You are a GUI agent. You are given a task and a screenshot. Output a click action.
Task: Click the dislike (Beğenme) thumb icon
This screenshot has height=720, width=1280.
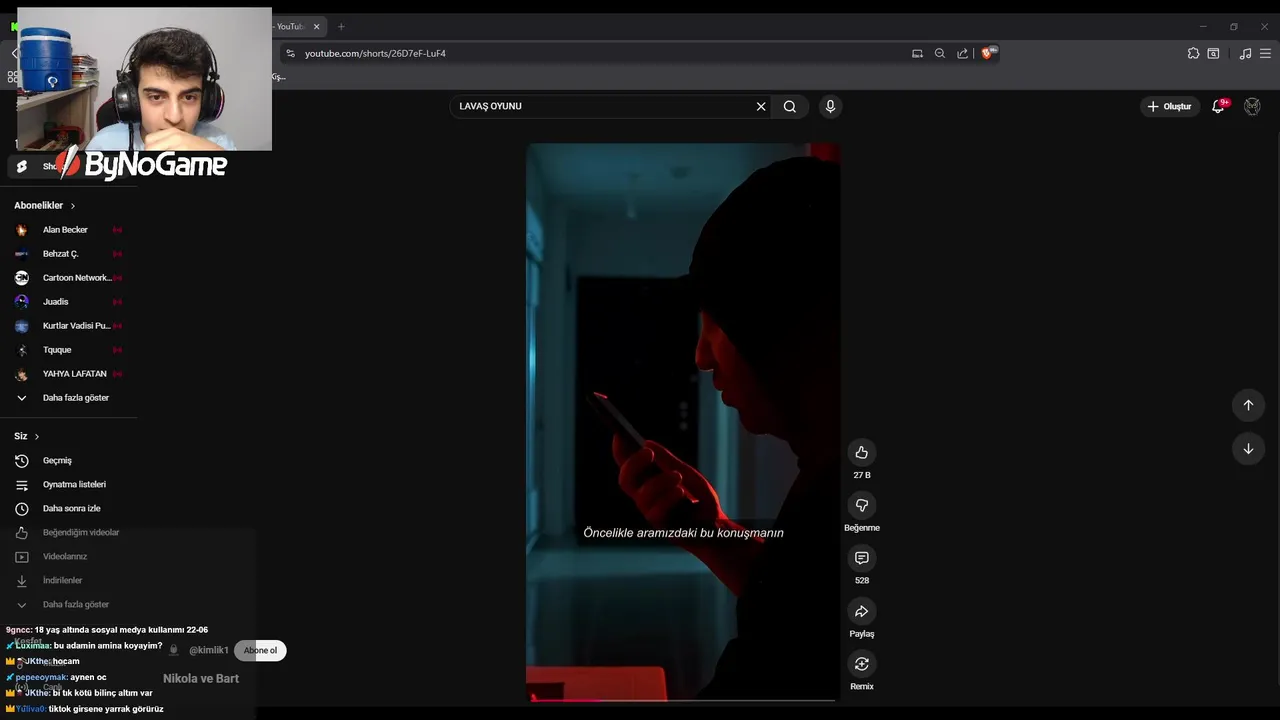861,506
